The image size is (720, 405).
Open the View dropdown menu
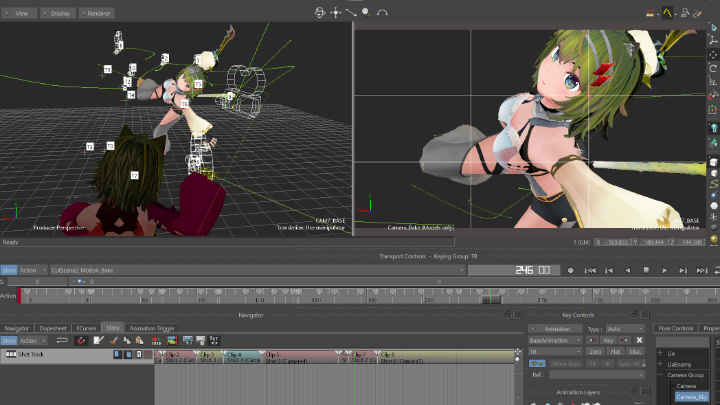coord(18,13)
